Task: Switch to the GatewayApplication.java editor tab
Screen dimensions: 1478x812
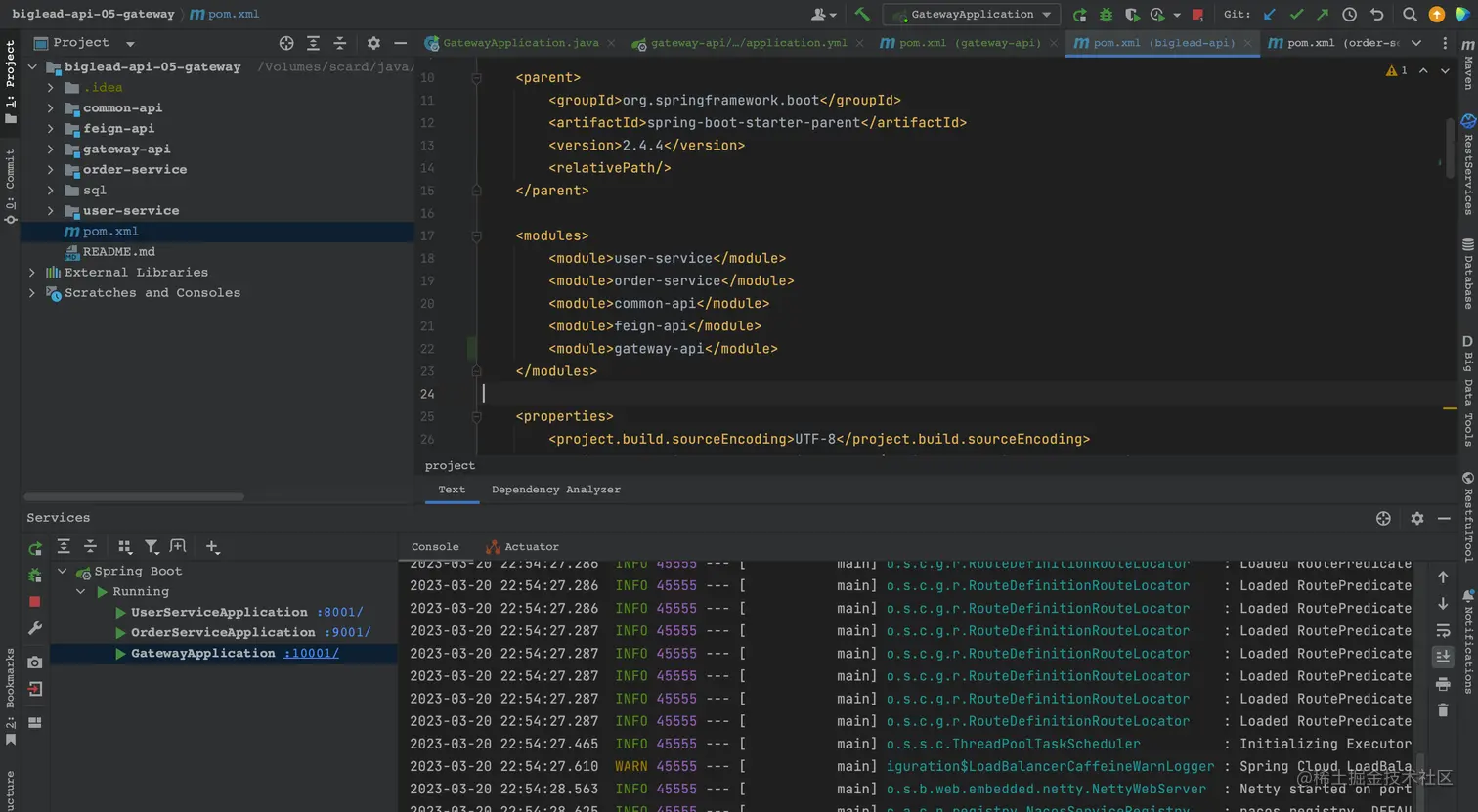Action: [x=520, y=43]
